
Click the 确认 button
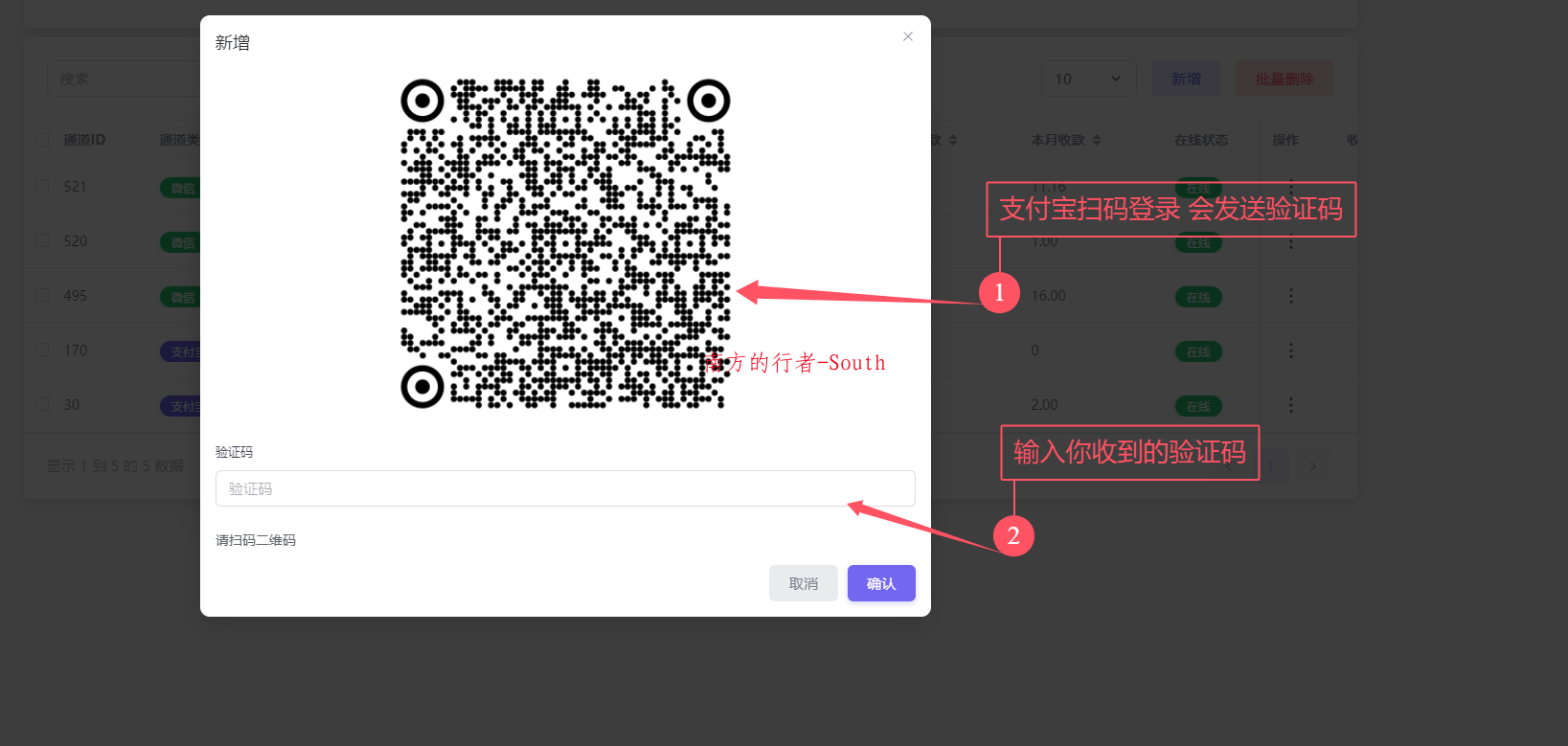[881, 583]
